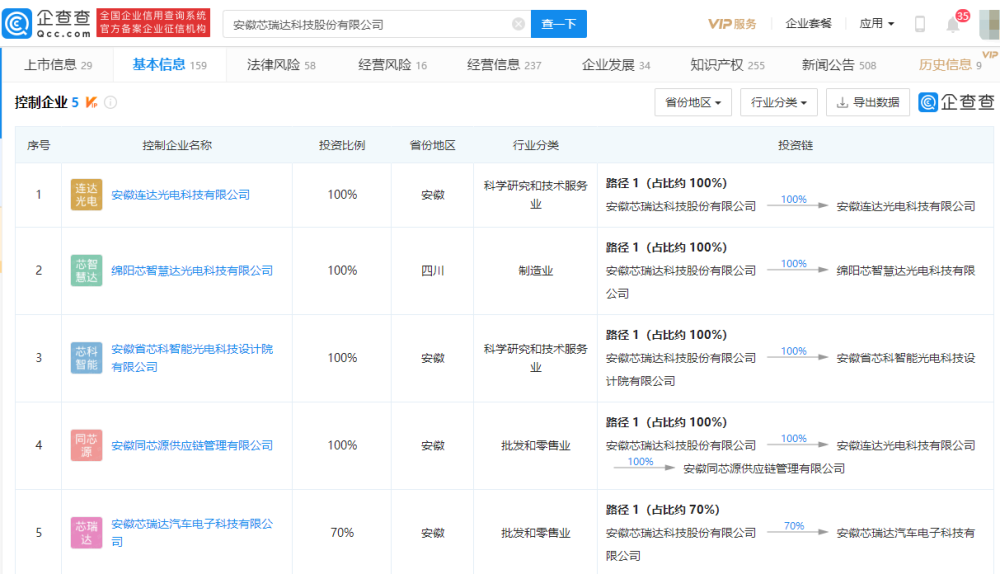Click the 科学研究和技术服务业 cell in row 1
This screenshot has width=1000, height=574.
536,195
